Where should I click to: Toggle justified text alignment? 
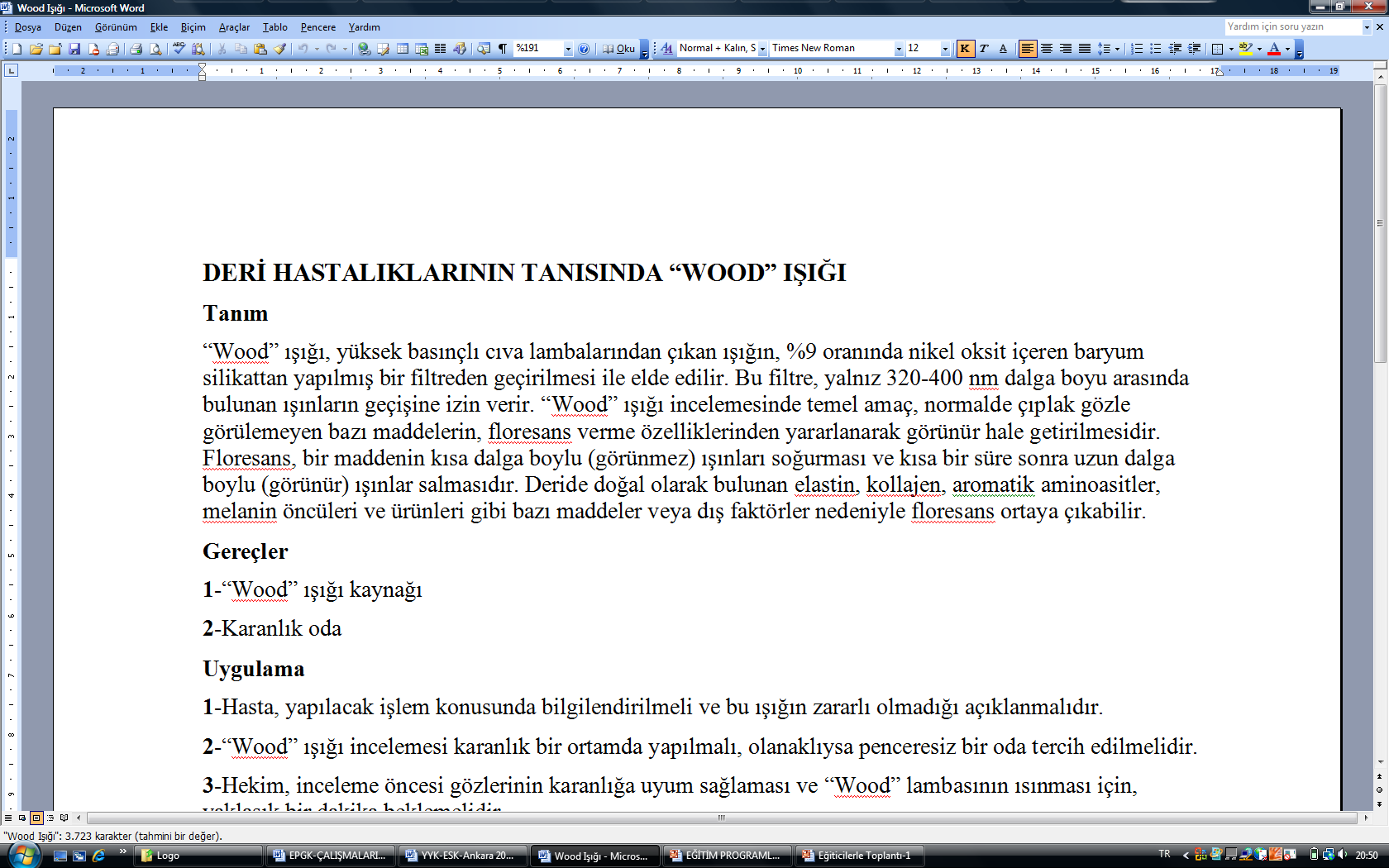point(1085,49)
